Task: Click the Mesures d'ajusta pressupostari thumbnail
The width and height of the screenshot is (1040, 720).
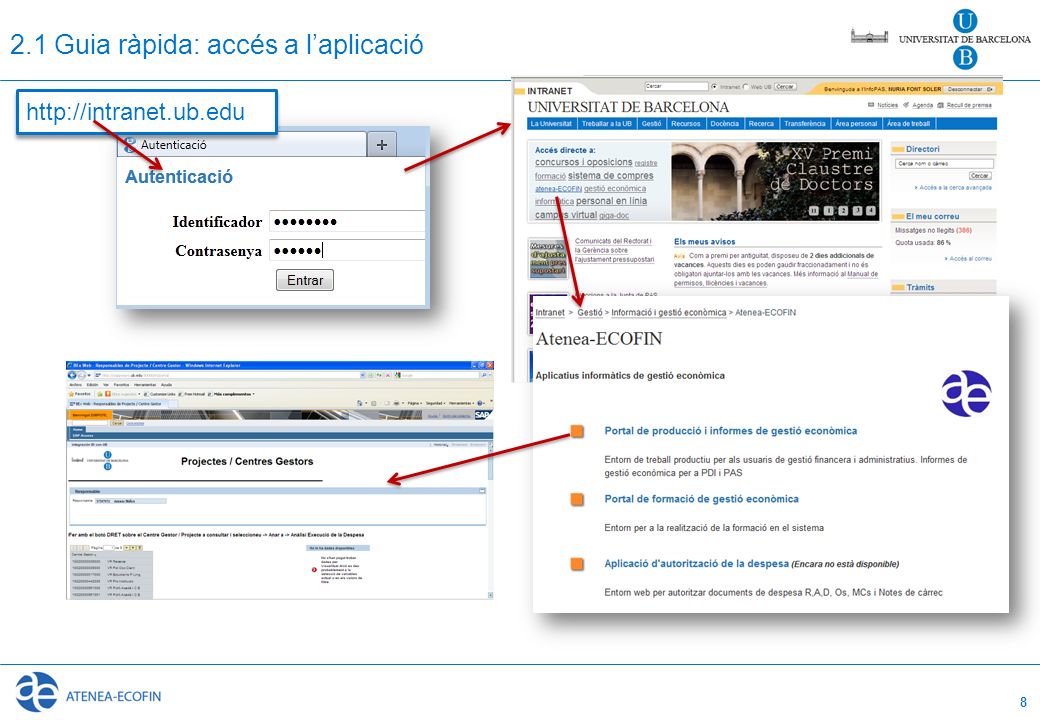Action: pyautogui.click(x=548, y=259)
